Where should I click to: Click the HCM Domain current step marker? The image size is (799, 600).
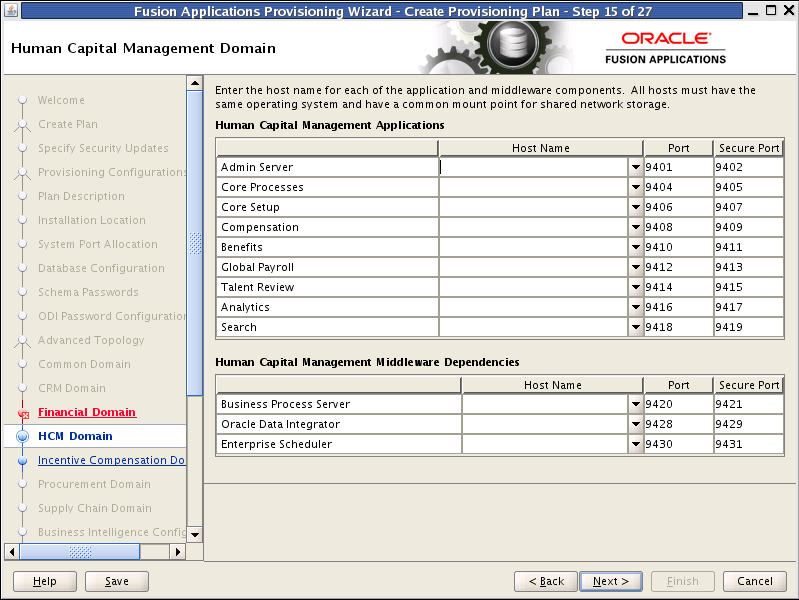(x=22, y=436)
